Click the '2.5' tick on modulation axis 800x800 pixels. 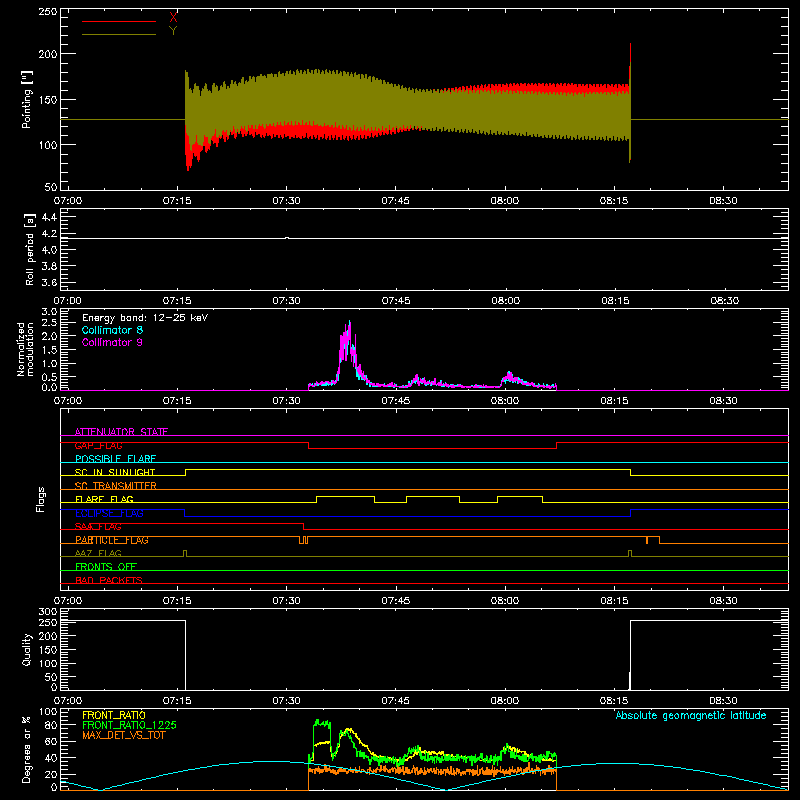coord(49,323)
